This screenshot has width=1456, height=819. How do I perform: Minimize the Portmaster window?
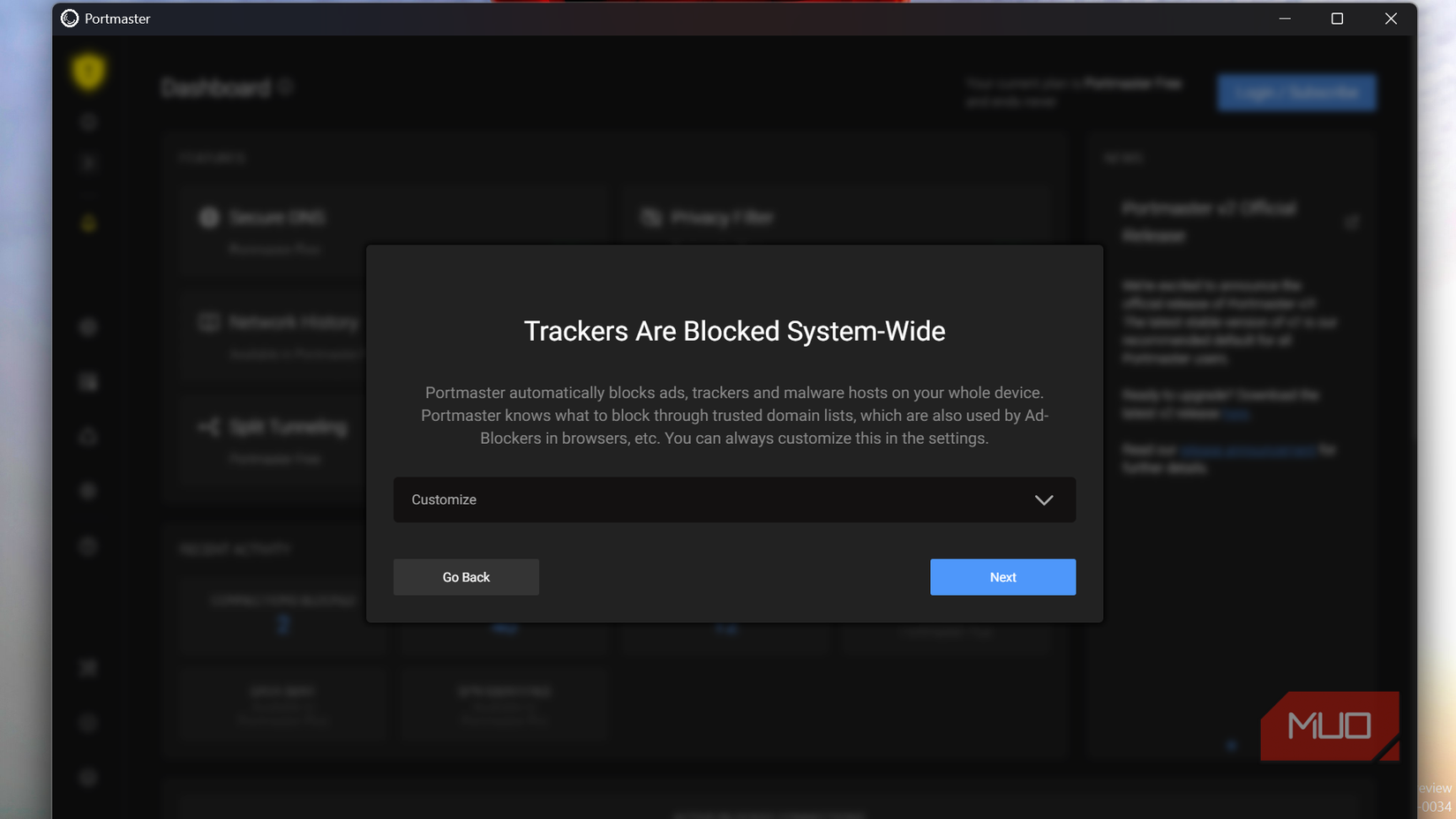pyautogui.click(x=1285, y=19)
